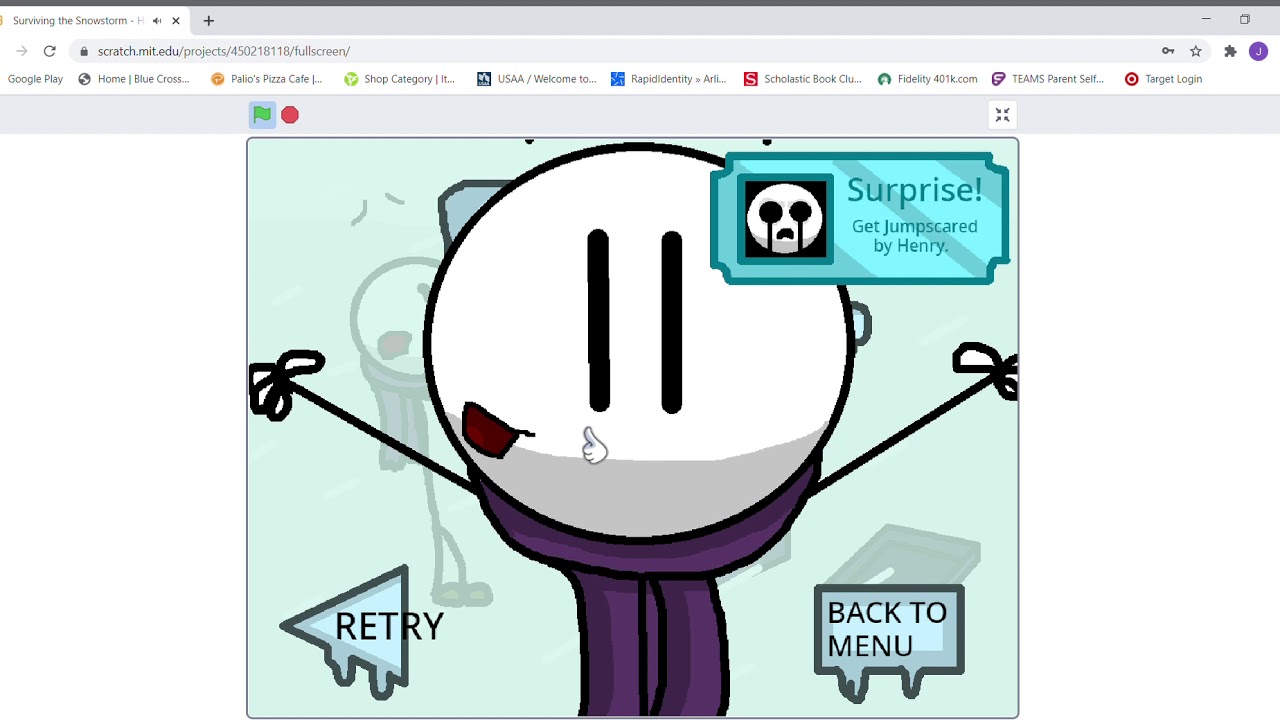Open a new tab with plus button
This screenshot has width=1280, height=720.
click(x=208, y=21)
